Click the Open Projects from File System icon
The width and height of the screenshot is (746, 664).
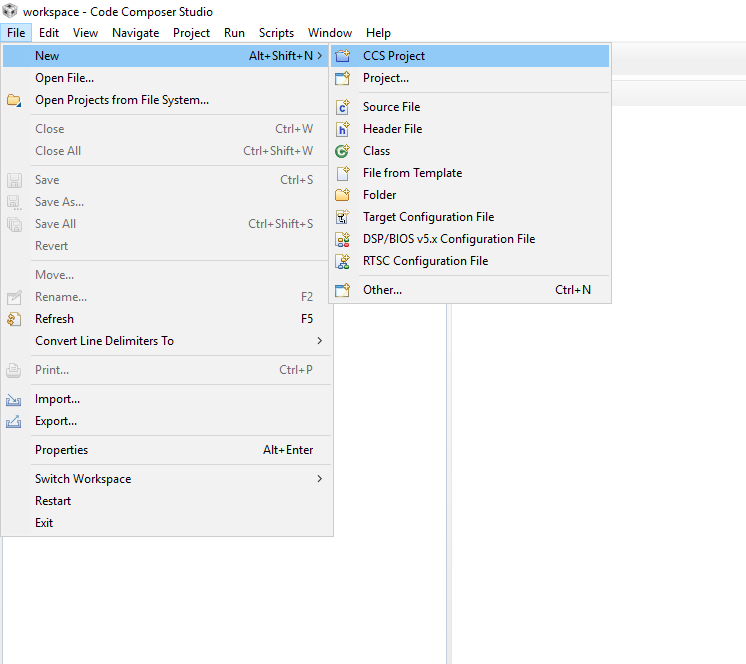14,100
